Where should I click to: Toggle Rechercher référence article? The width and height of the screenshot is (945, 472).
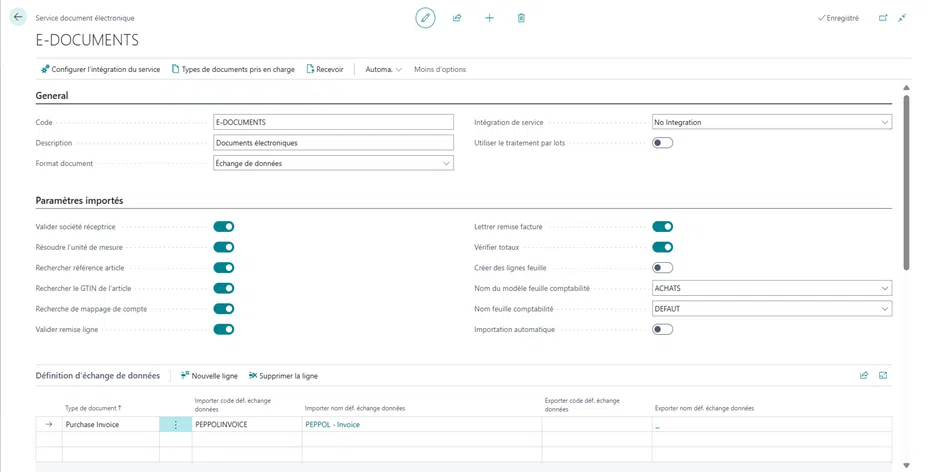tap(224, 268)
